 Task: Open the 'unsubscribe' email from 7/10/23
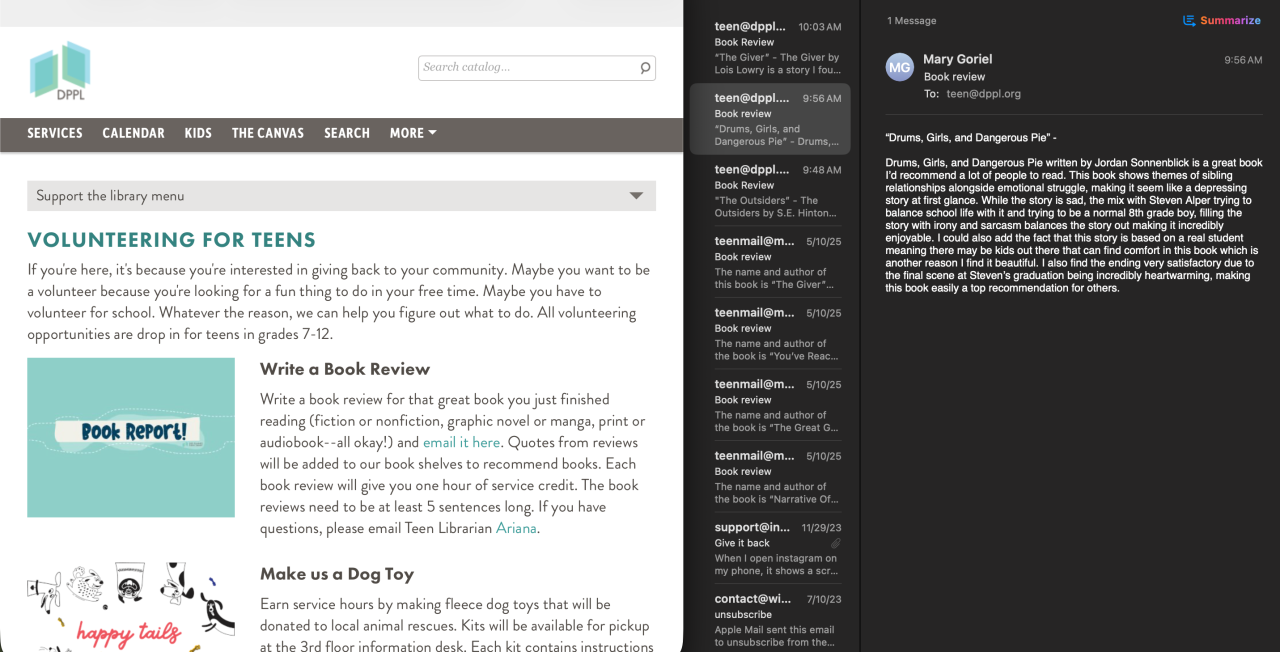click(770, 620)
